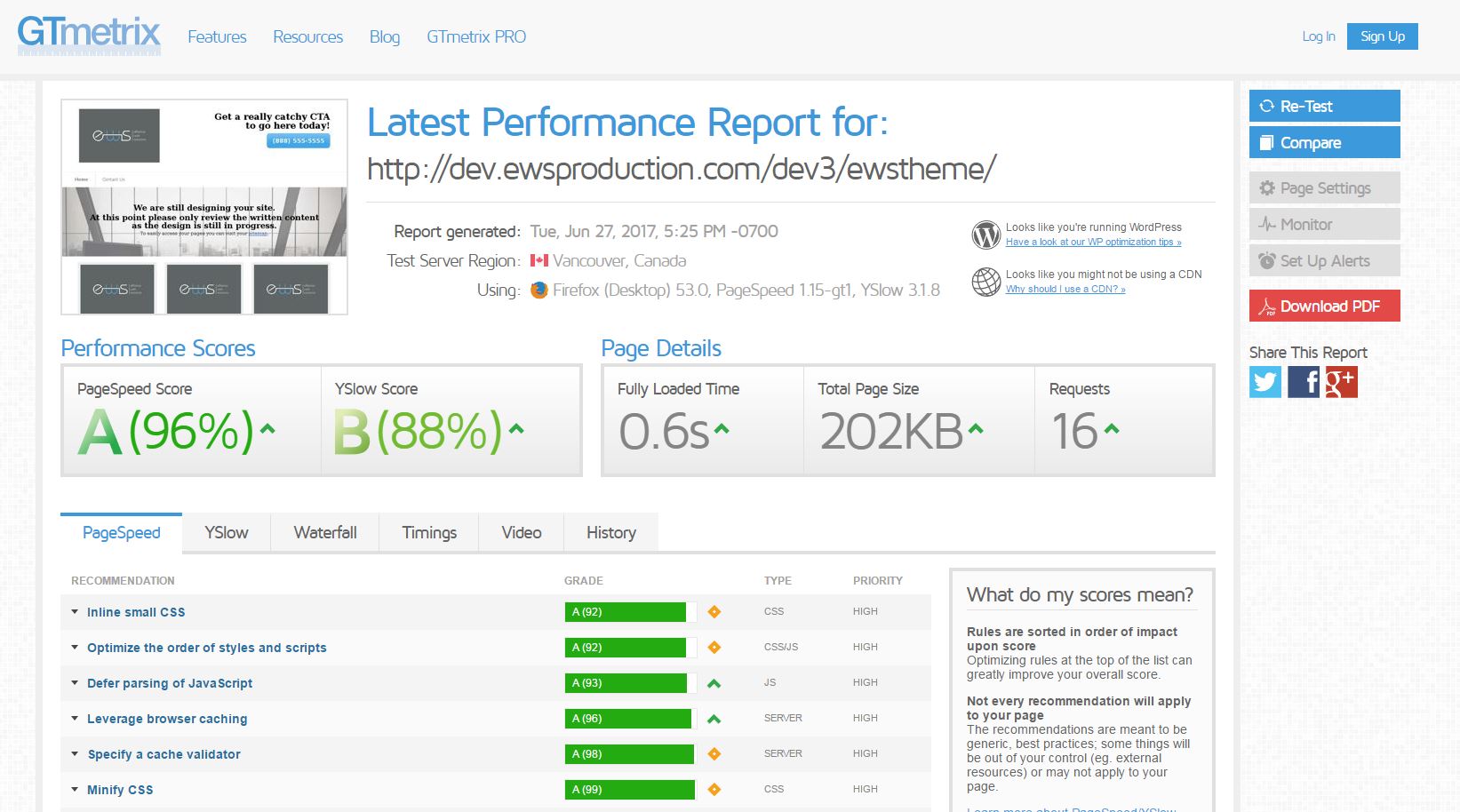Download the report as PDF
The height and width of the screenshot is (812, 1460).
(x=1325, y=306)
